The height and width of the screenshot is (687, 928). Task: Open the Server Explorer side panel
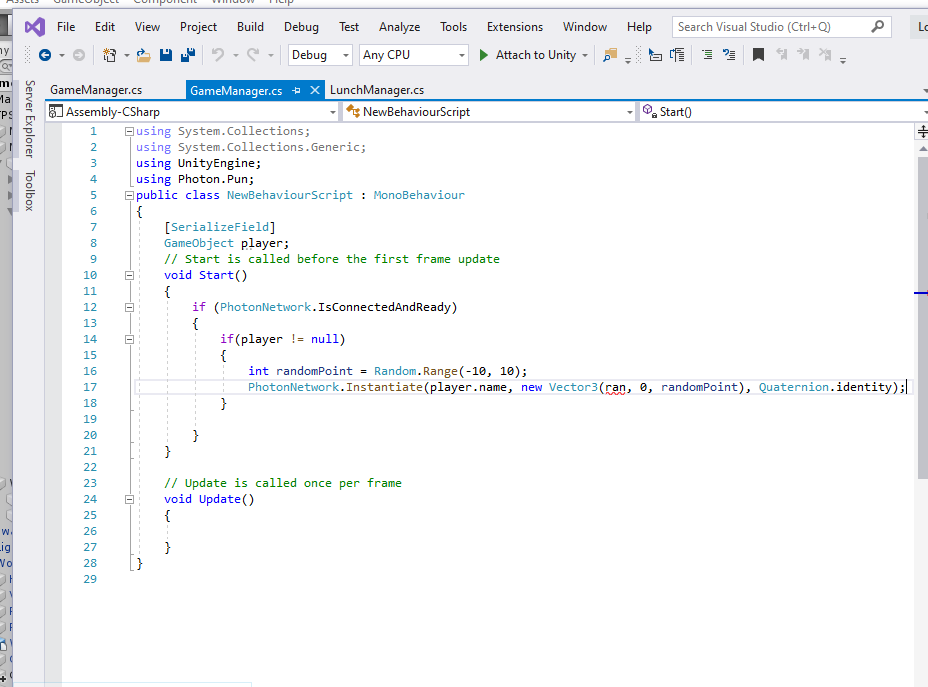pyautogui.click(x=30, y=118)
